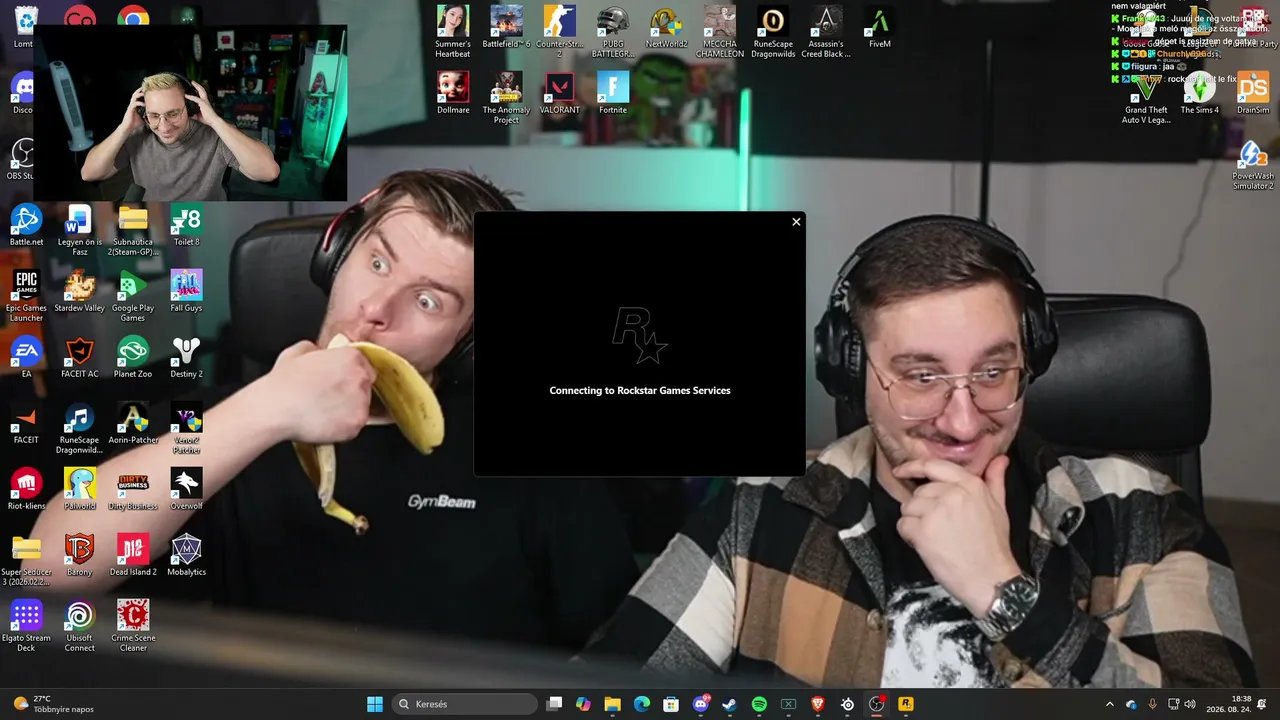
Task: Launch the Fall Guys desktop icon
Action: tap(186, 291)
